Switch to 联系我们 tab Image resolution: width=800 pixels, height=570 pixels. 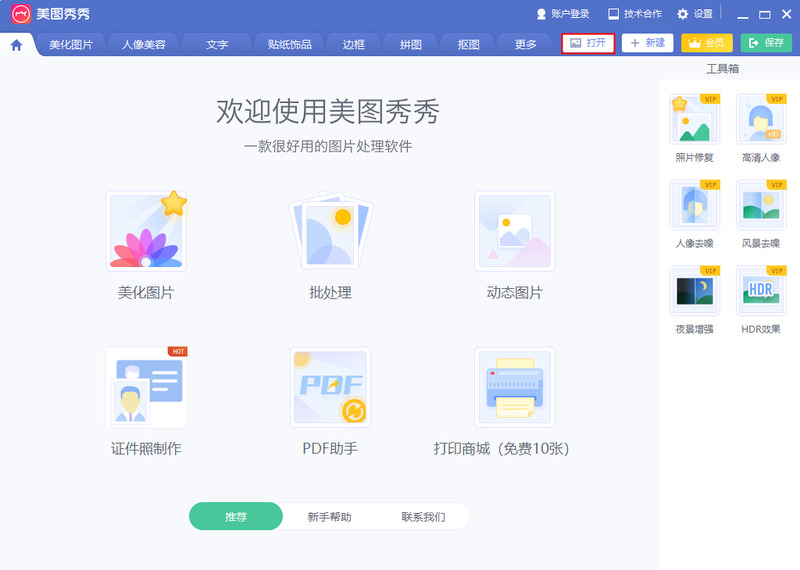423,517
